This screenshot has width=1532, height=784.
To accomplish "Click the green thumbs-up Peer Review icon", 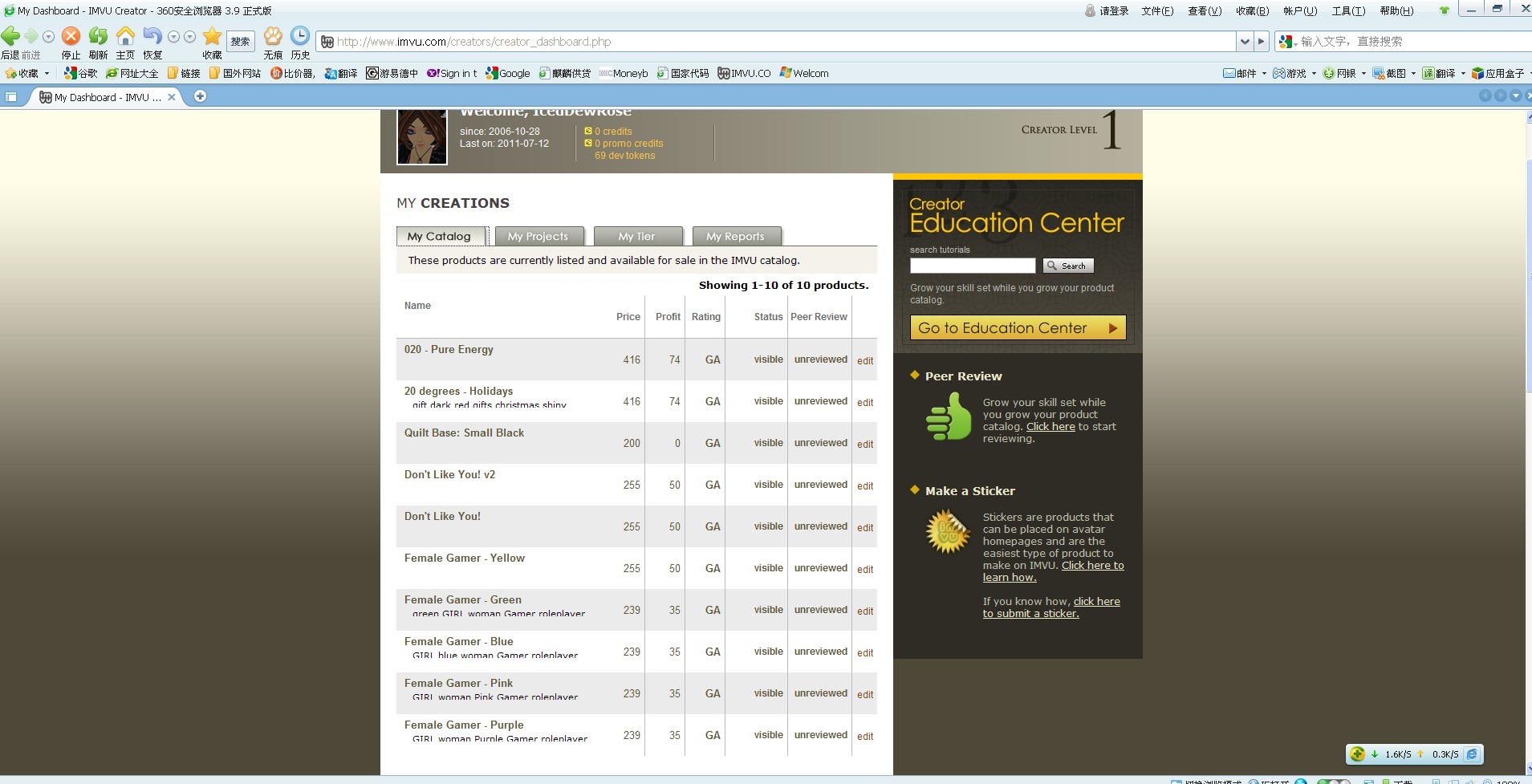I will pyautogui.click(x=949, y=416).
